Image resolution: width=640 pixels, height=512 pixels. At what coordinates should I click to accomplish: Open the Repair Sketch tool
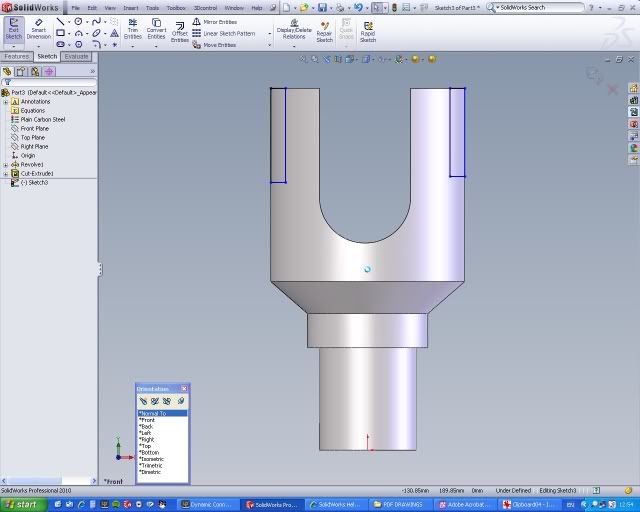pos(324,30)
